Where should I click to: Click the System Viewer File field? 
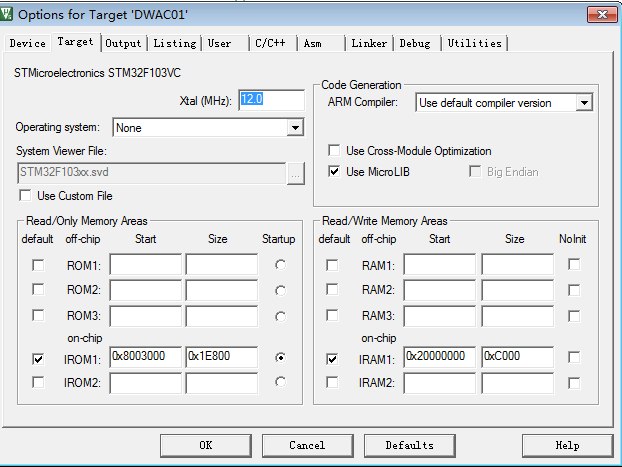point(152,173)
